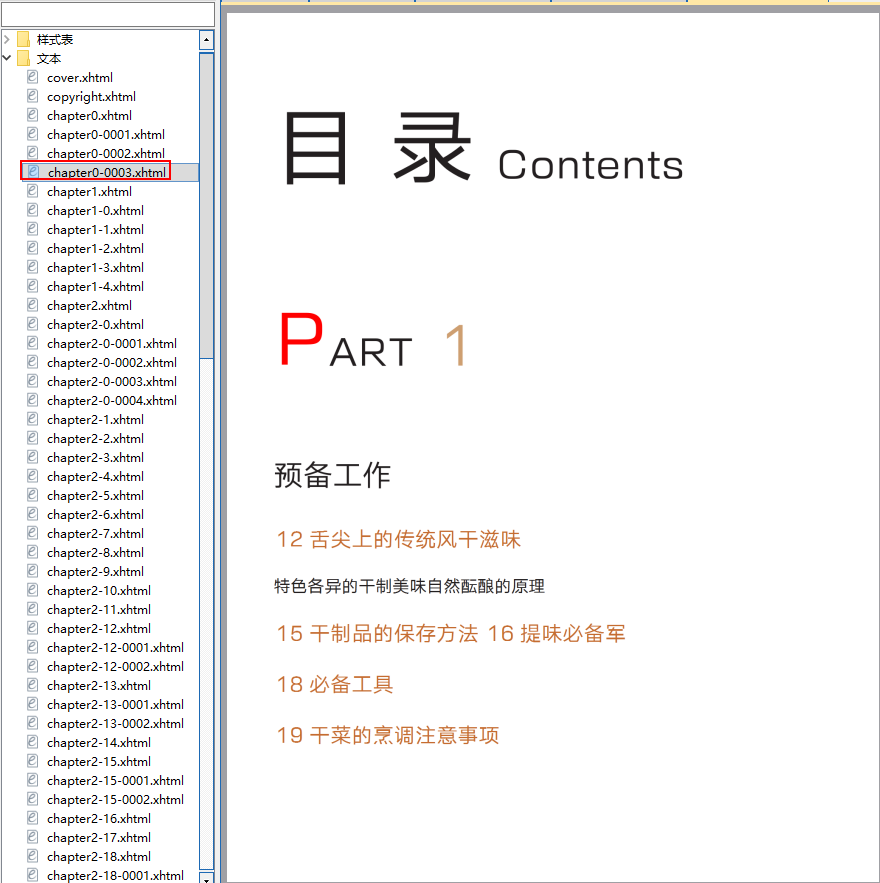Click the 文本 folder icon

(x=23, y=58)
